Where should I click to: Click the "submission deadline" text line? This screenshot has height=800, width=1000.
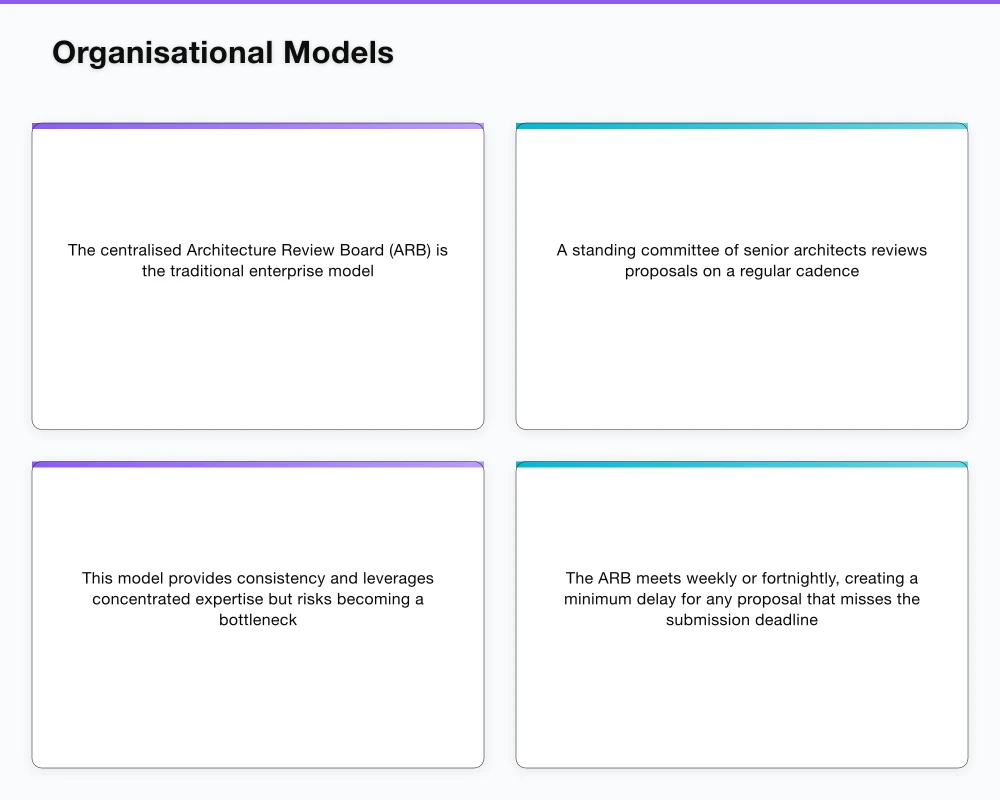[742, 620]
